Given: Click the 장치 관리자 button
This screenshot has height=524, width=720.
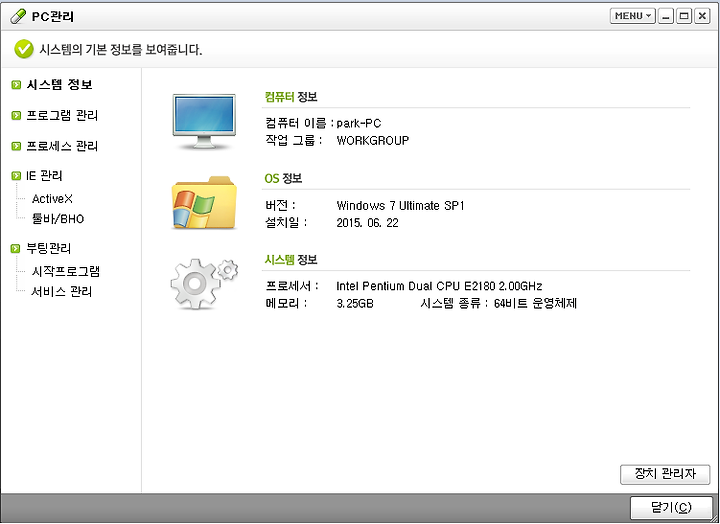Looking at the screenshot, I should [x=665, y=474].
